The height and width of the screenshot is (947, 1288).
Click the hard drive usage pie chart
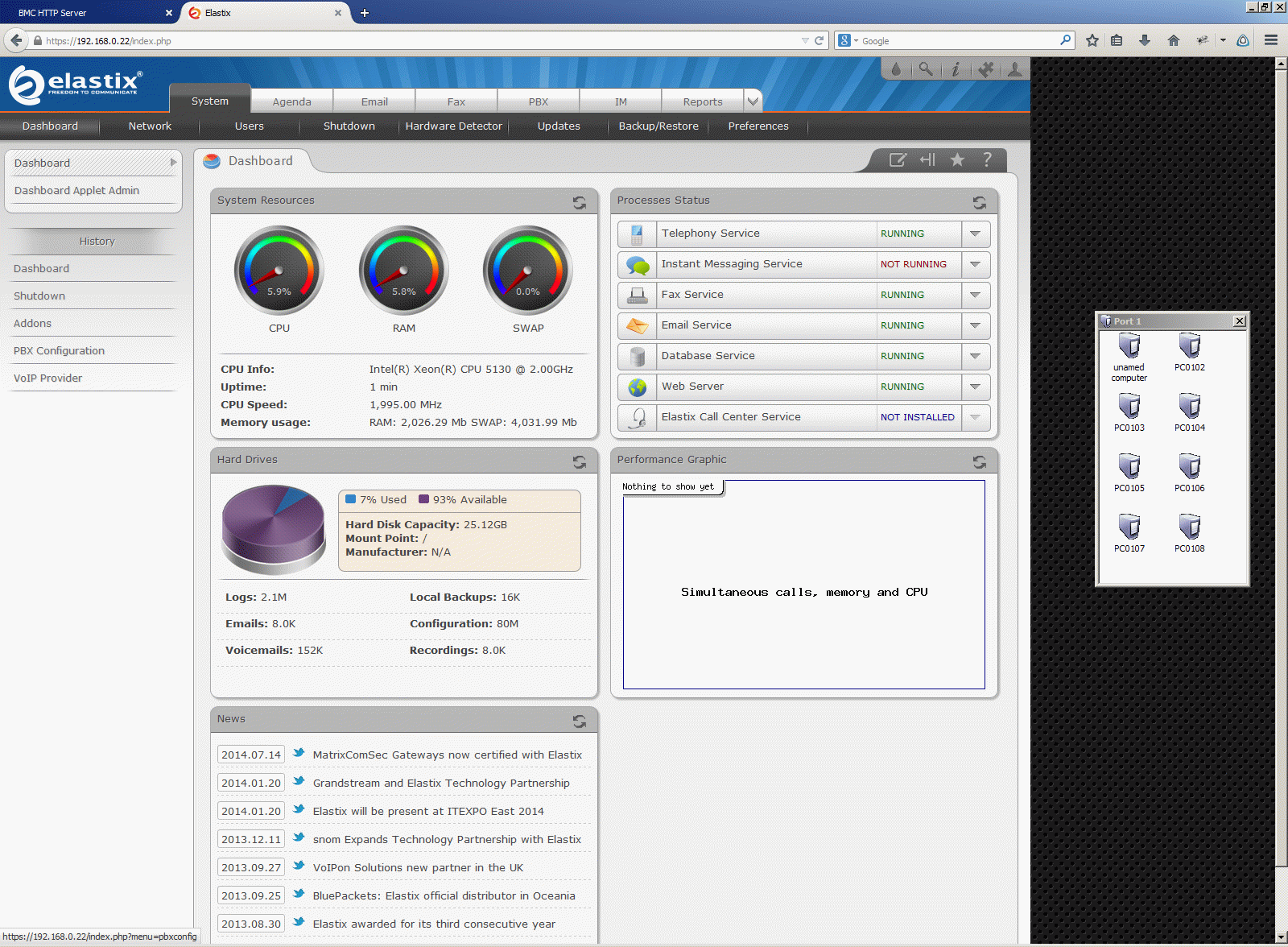(x=274, y=529)
